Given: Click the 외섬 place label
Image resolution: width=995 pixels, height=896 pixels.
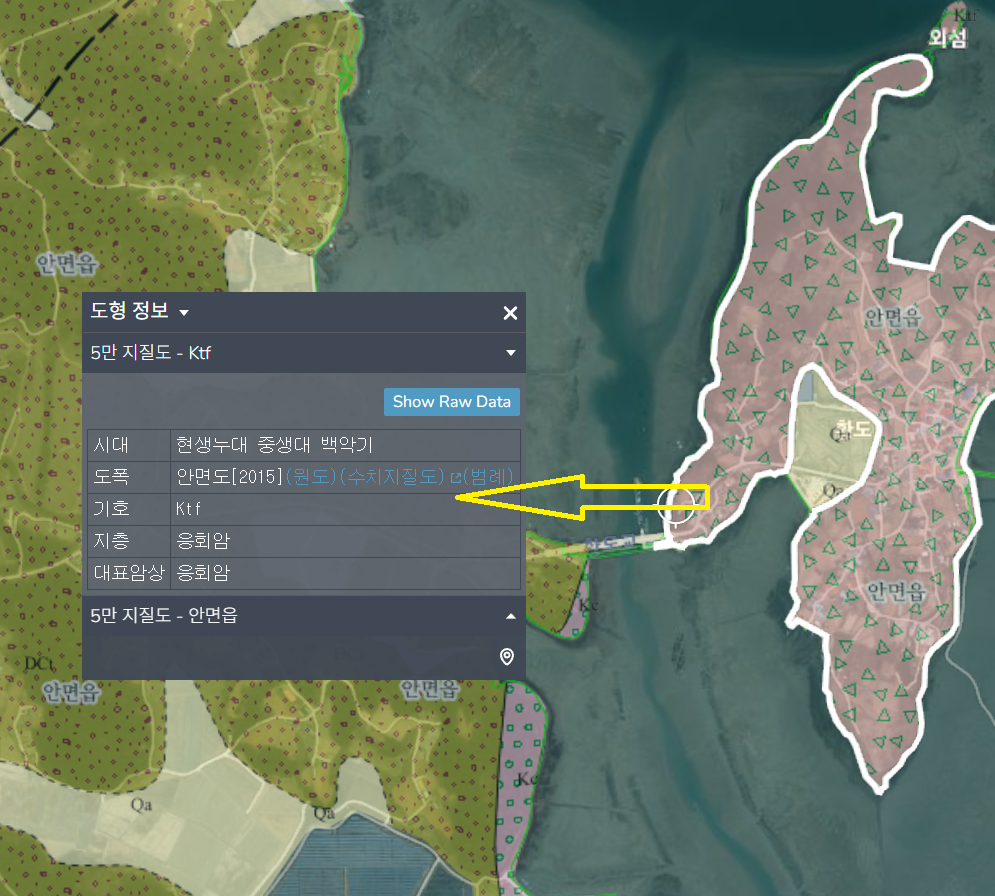Looking at the screenshot, I should tap(948, 39).
